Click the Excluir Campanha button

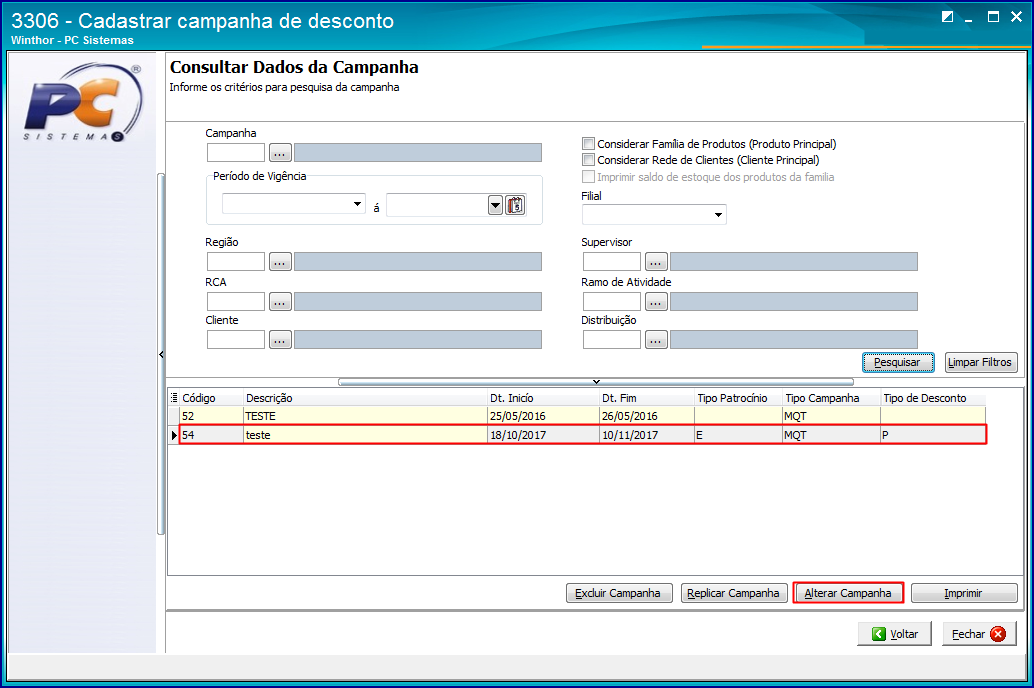[619, 593]
